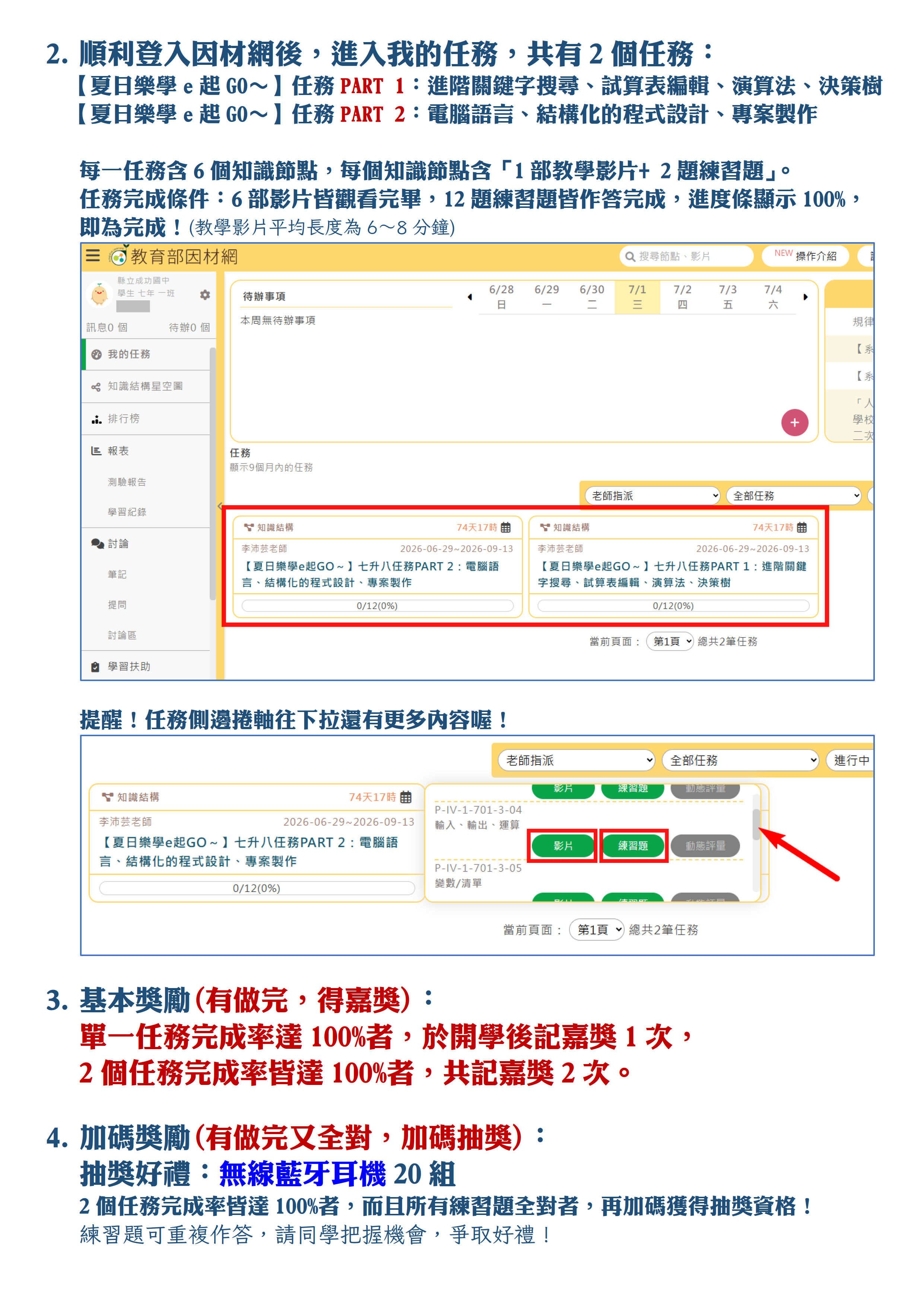Add a to-do with the plus button
Viewport: 924px width, 1307px height.
point(794,423)
